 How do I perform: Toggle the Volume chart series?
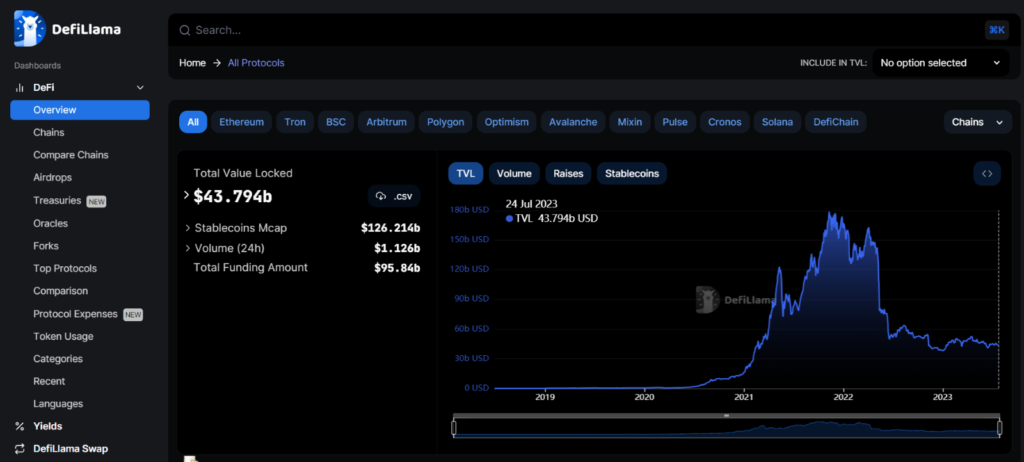click(x=514, y=173)
